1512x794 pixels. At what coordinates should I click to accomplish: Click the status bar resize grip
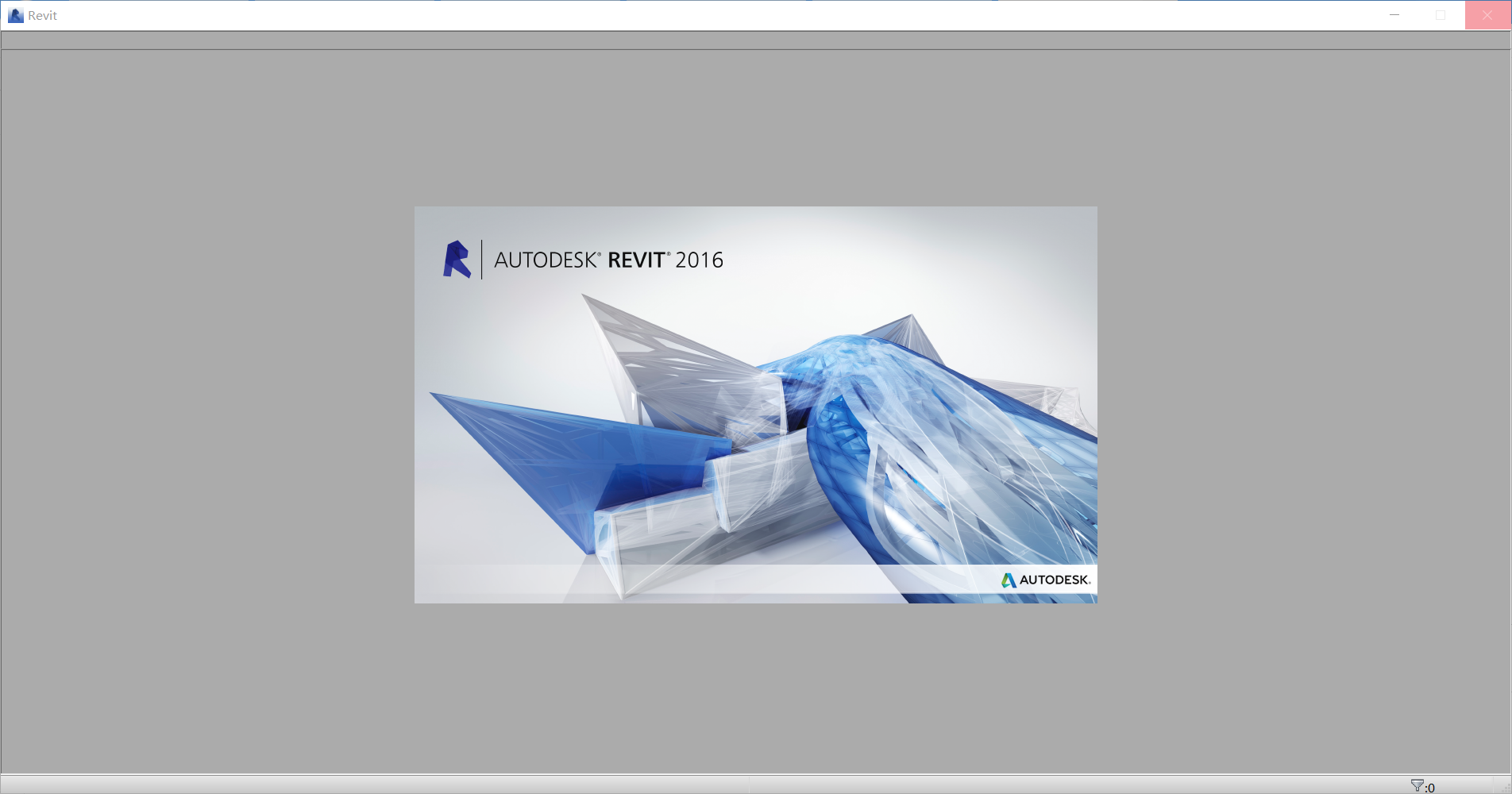(x=1505, y=787)
